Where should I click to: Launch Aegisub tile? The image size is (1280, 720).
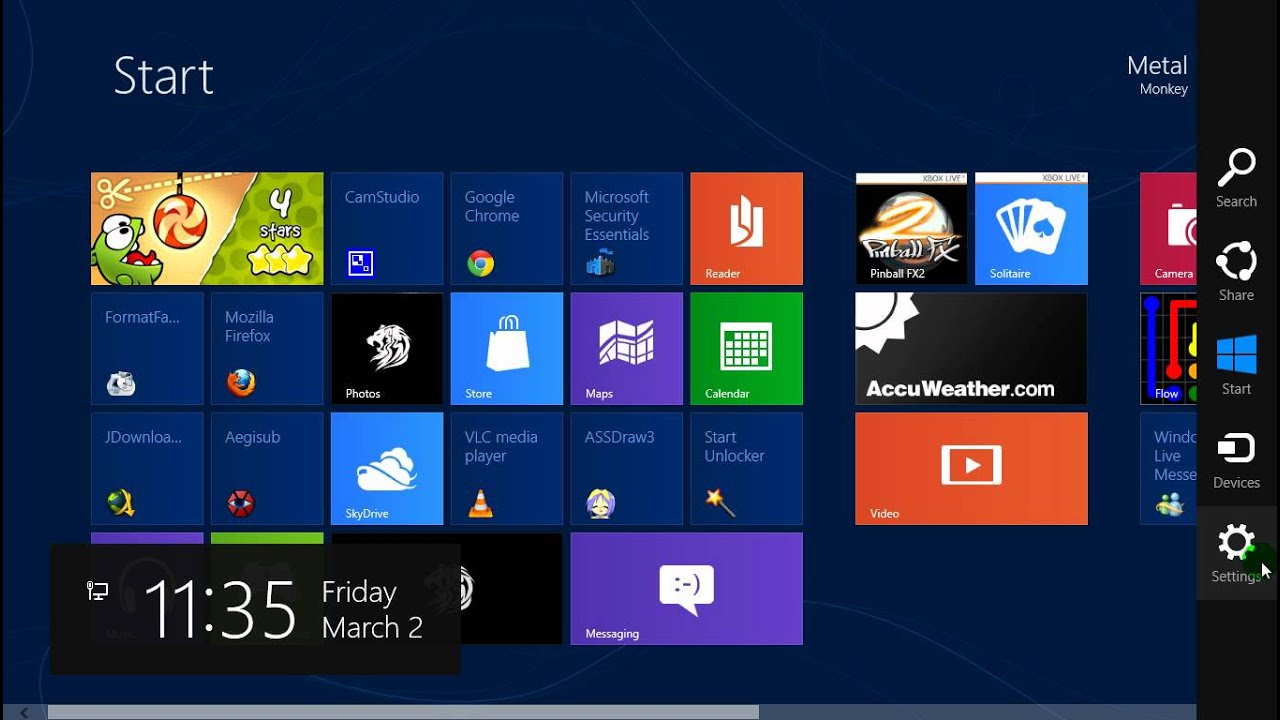click(x=267, y=469)
